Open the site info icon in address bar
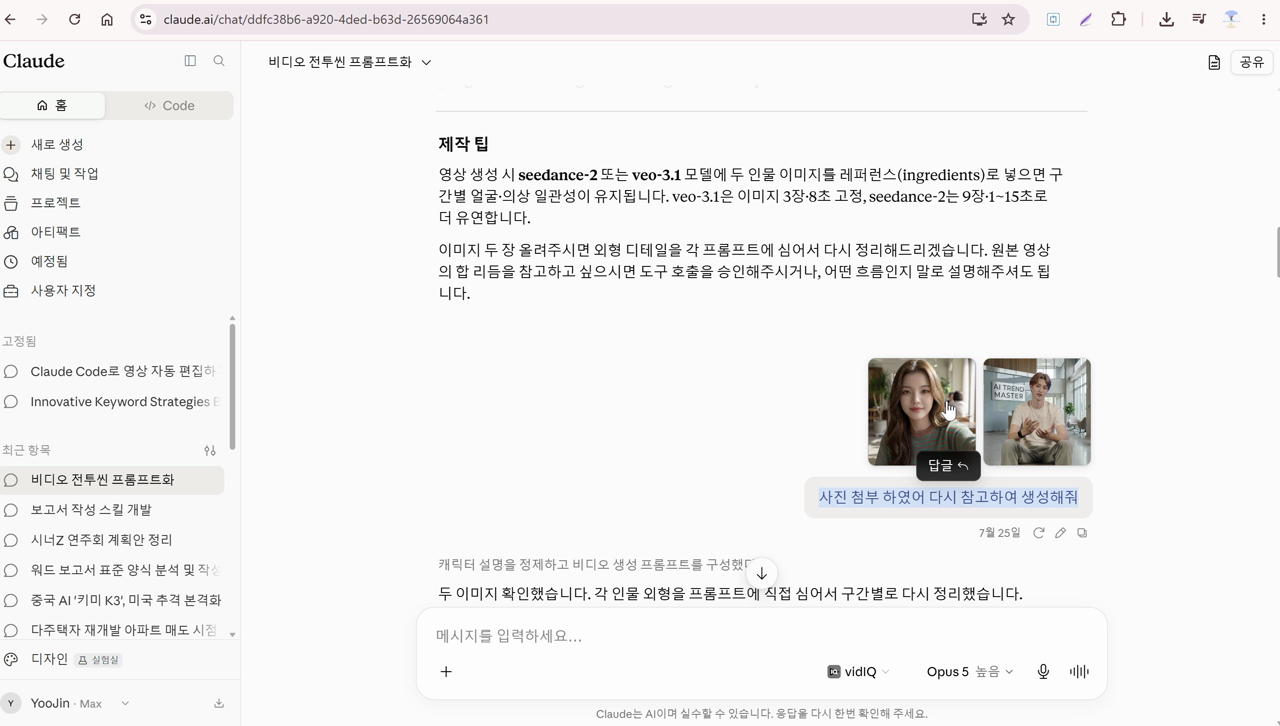Viewport: 1280px width, 726px height. (146, 19)
